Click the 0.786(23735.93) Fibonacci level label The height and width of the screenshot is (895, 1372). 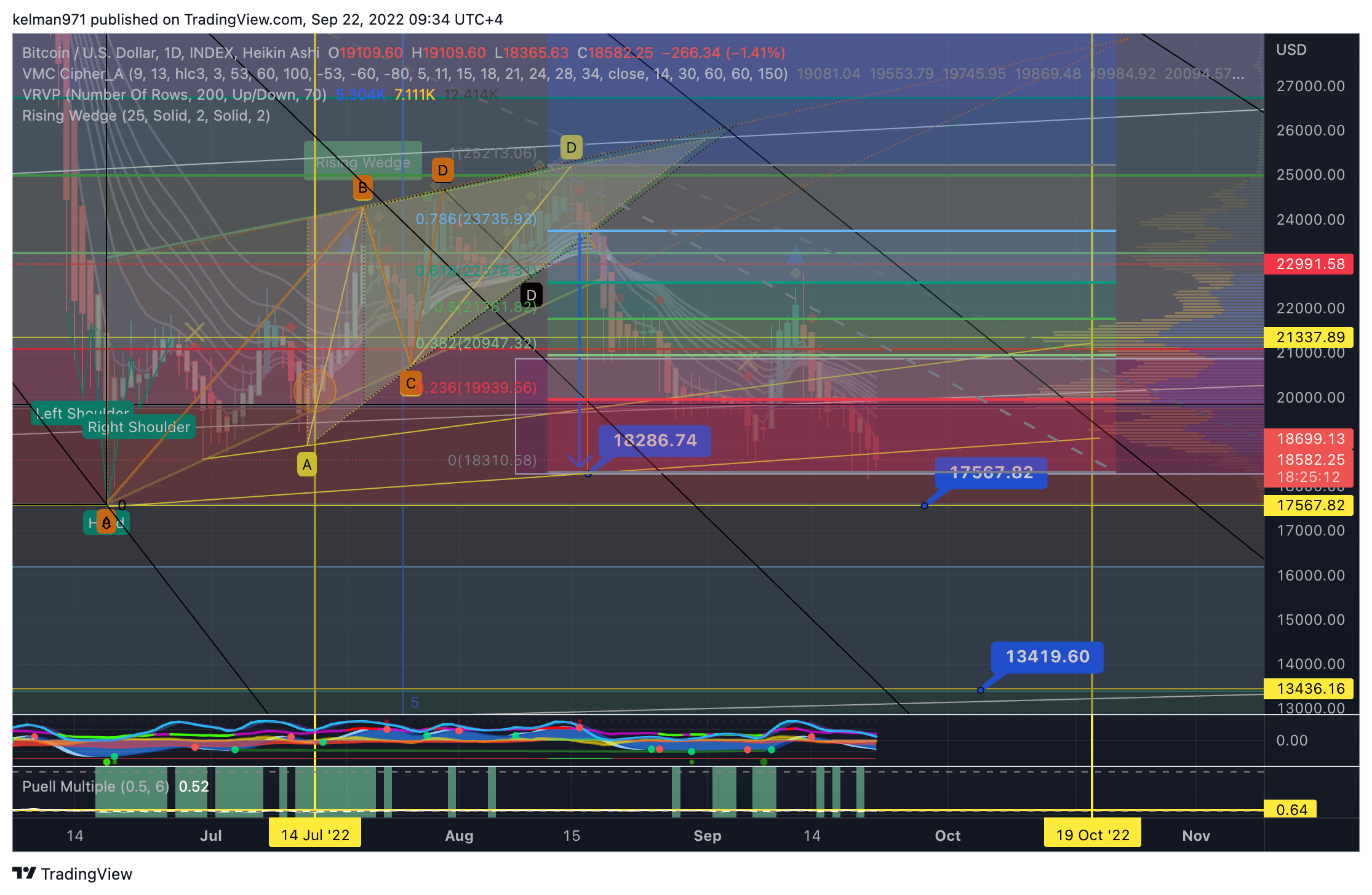(476, 219)
